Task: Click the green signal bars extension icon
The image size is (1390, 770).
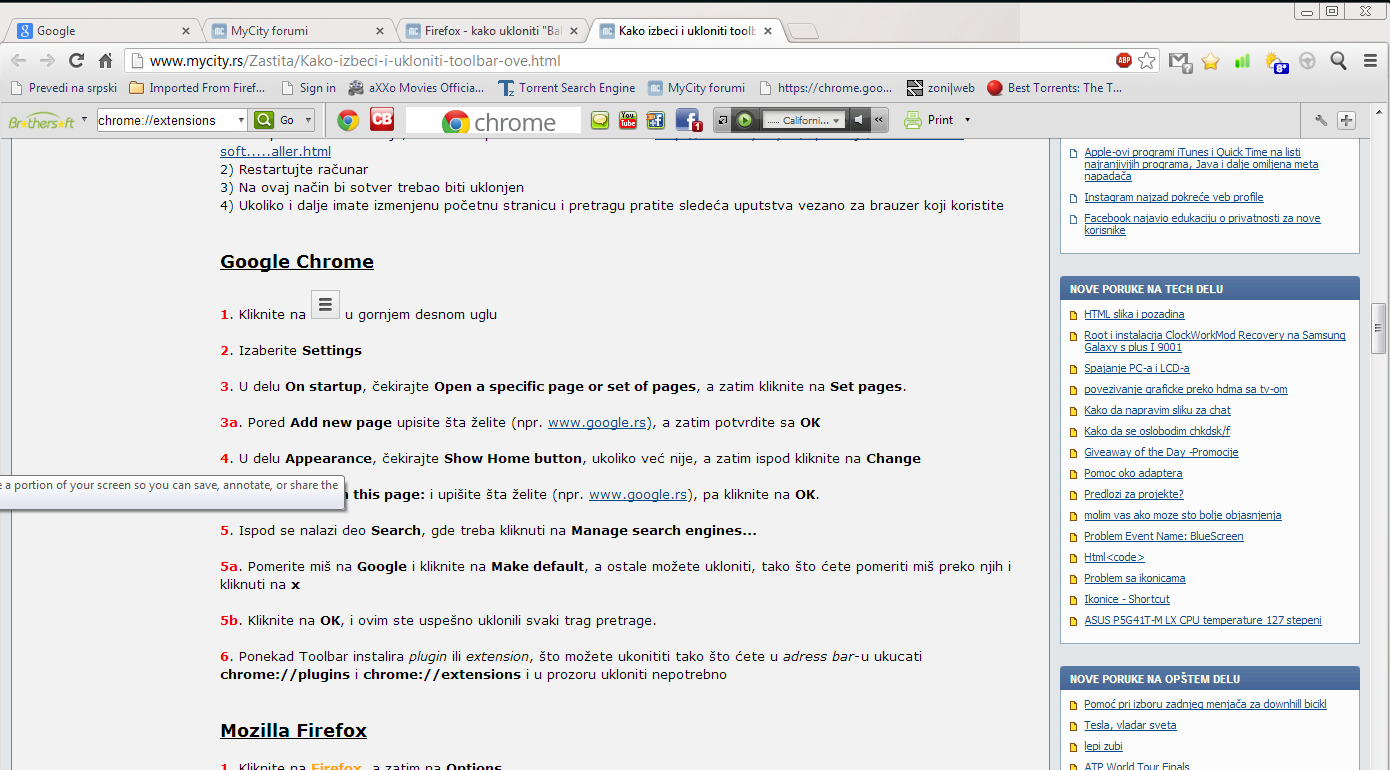Action: pos(1242,61)
